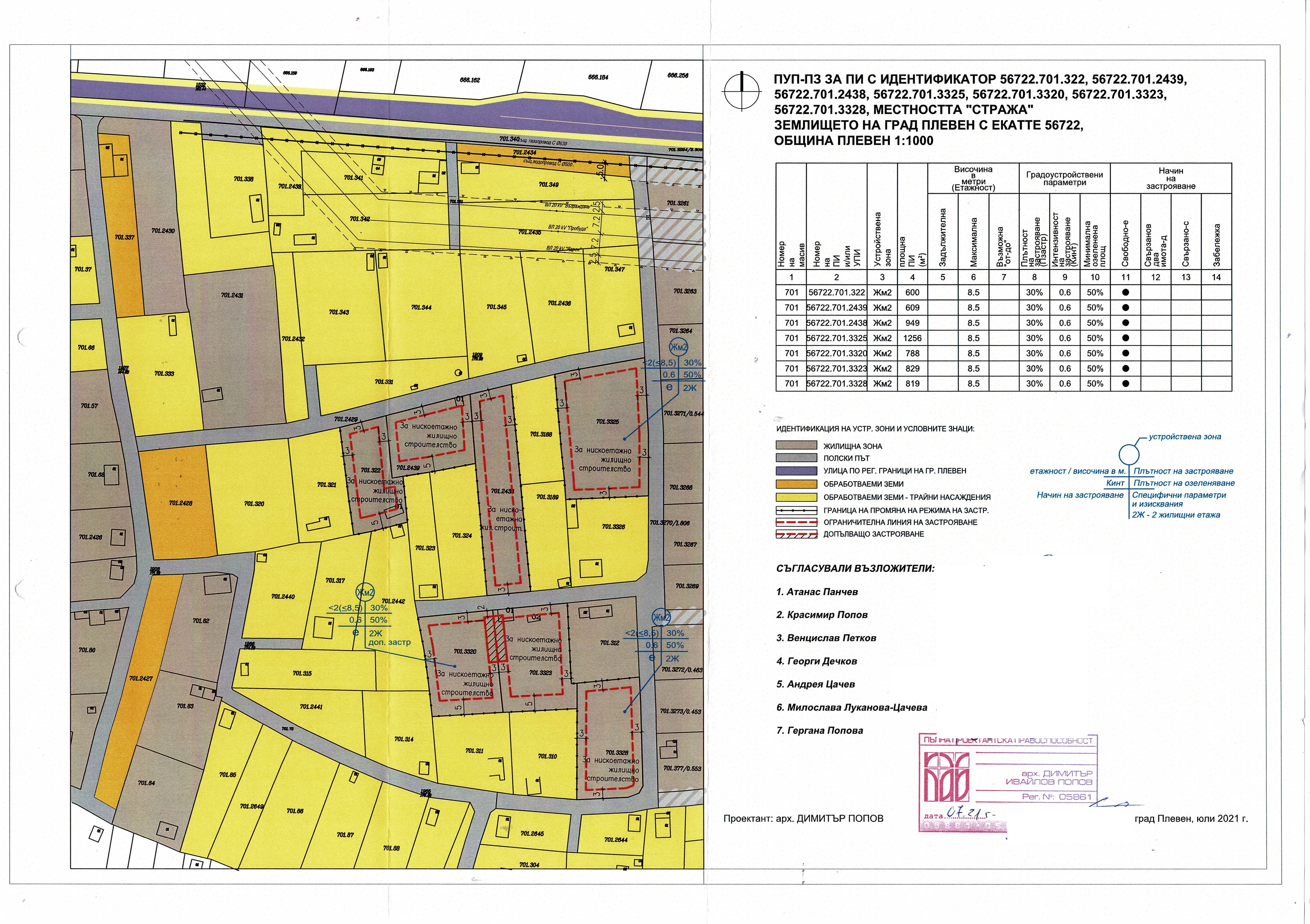
Task: Click parcel label 701.2427 on the map
Action: [140, 678]
